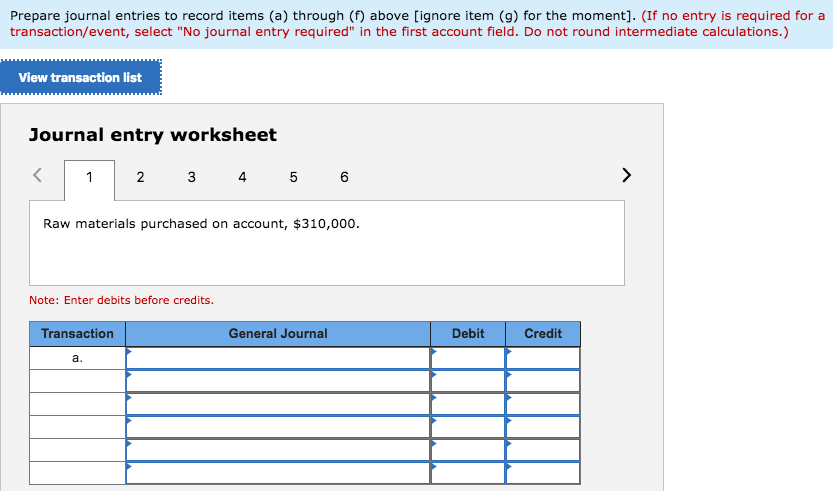Open General Journal account dropdown in second row
This screenshot has height=491, width=833.
point(278,381)
